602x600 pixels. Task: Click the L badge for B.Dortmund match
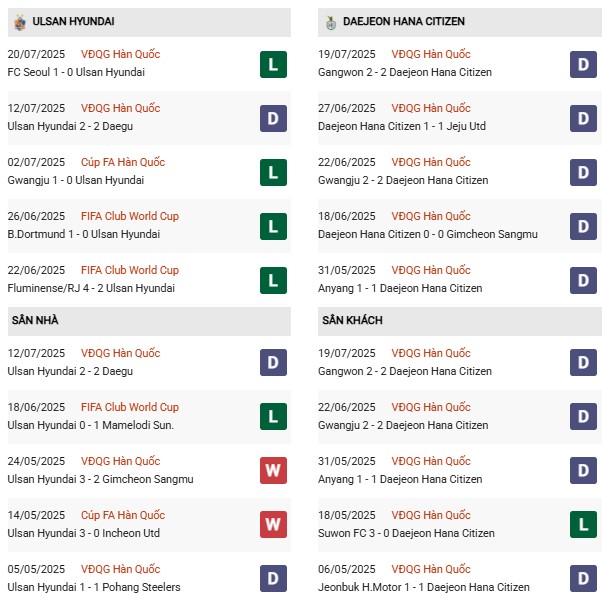[x=272, y=227]
